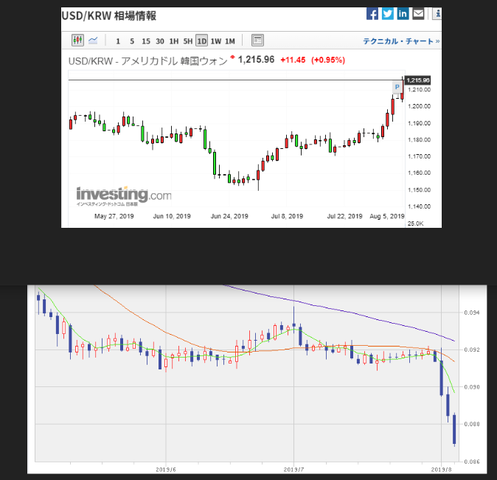Click the USD/KRW - アメリカドル 韓国ウォン title
The height and width of the screenshot is (480, 497).
click(148, 61)
